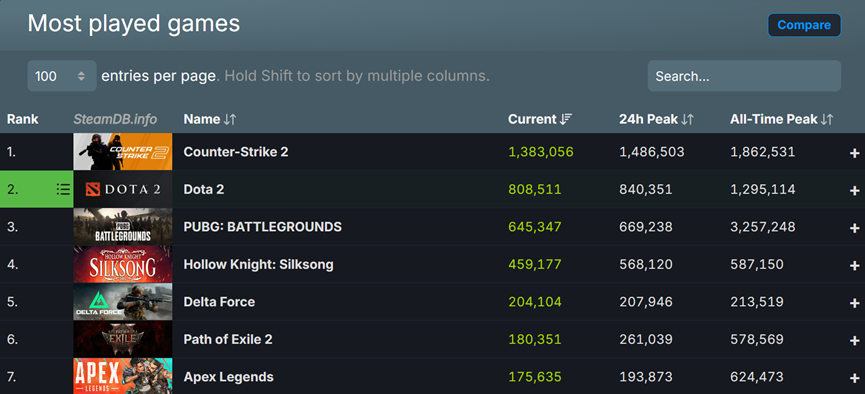The height and width of the screenshot is (394, 865).
Task: Select 24h peak value 568,120
Action: coord(645,264)
